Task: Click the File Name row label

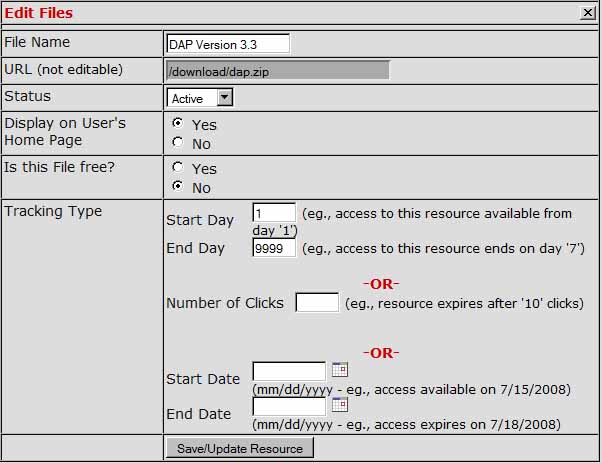Action: point(37,42)
